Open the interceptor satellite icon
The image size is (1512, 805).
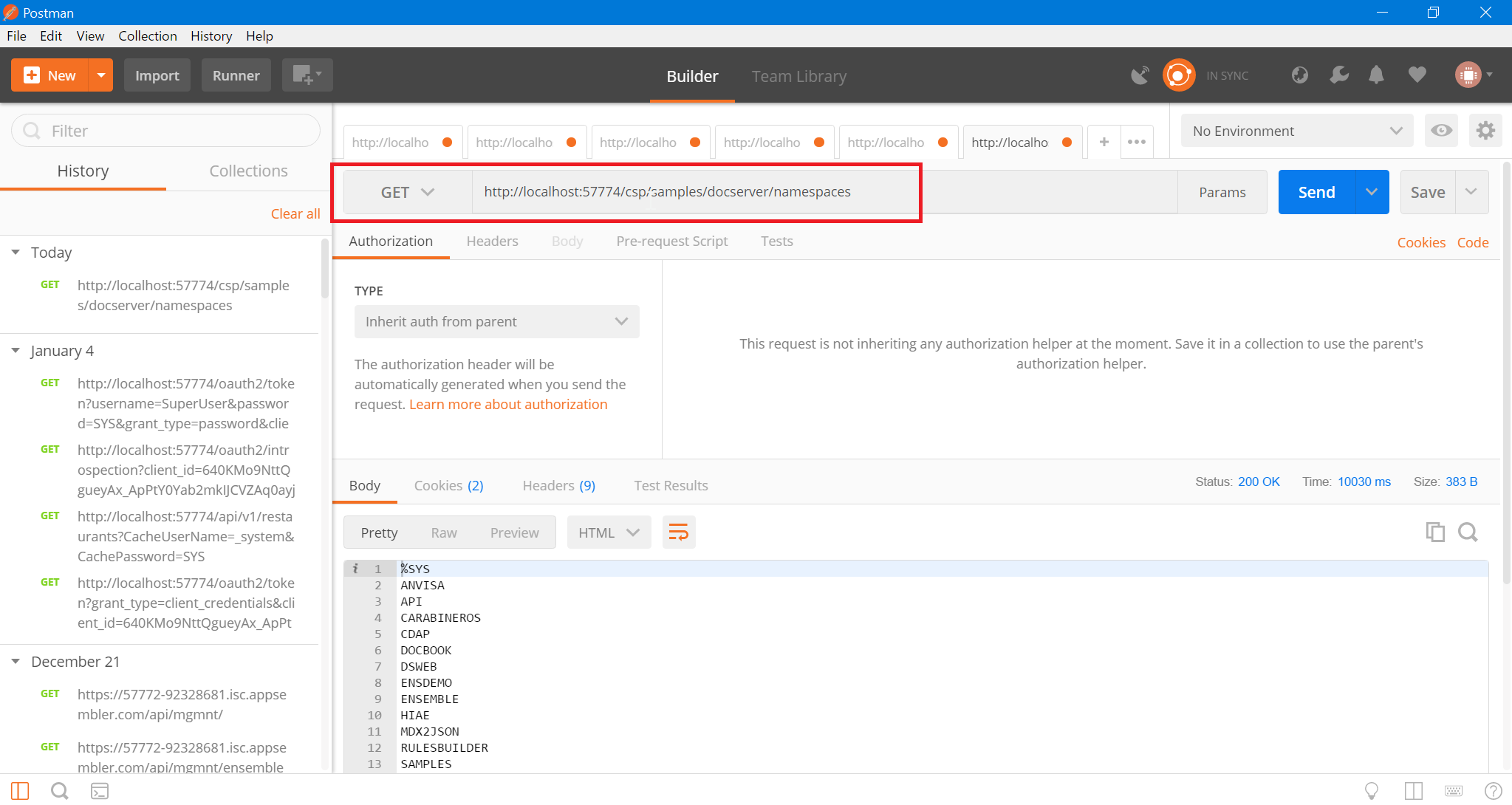[x=1140, y=75]
